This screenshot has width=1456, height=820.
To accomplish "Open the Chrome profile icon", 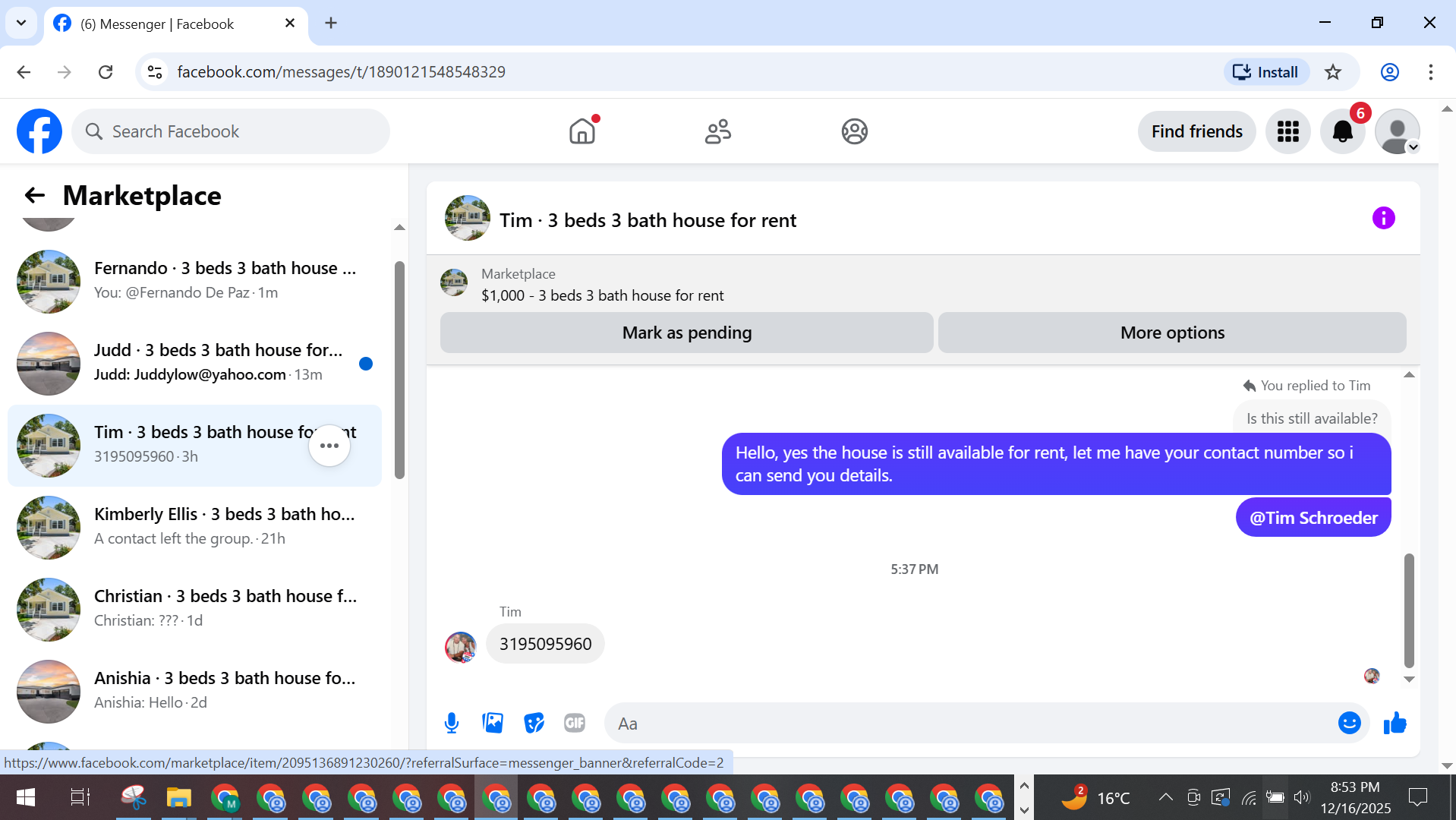I will pyautogui.click(x=1389, y=72).
